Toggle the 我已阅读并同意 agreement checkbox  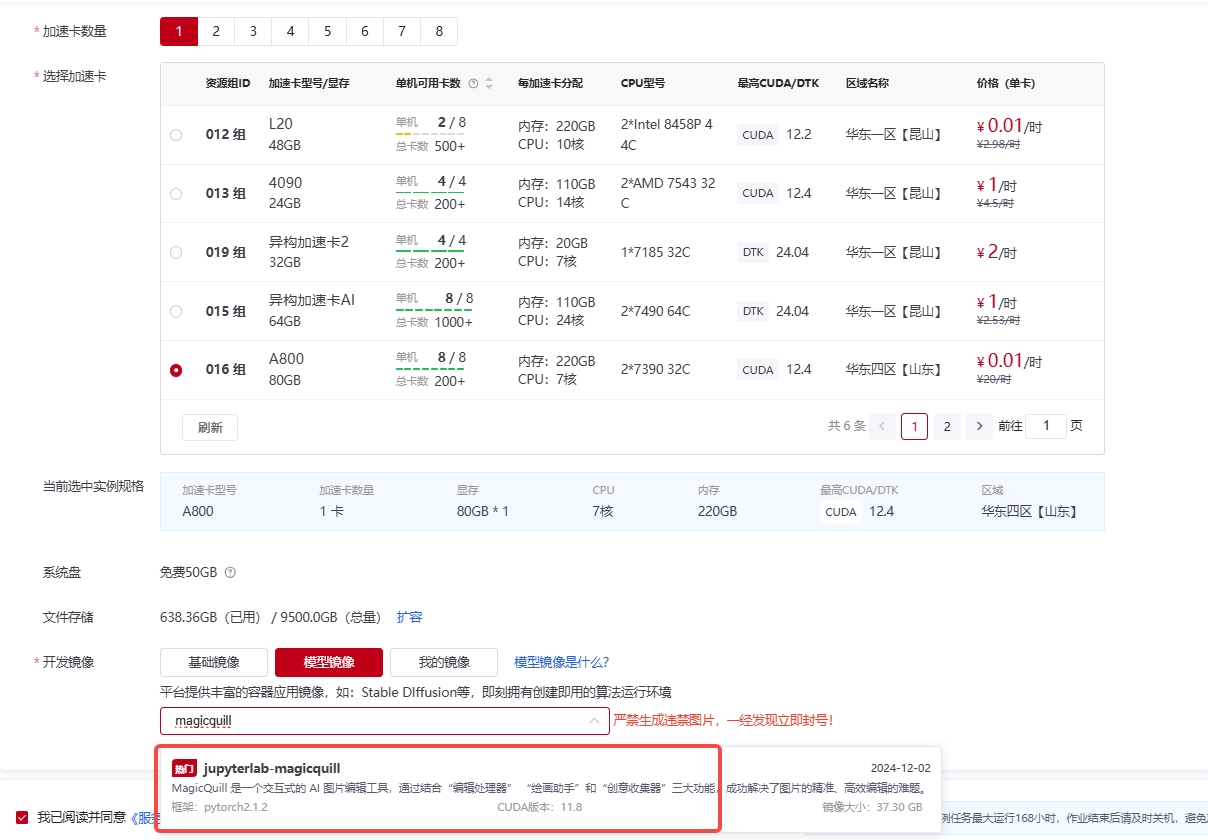click(x=22, y=817)
